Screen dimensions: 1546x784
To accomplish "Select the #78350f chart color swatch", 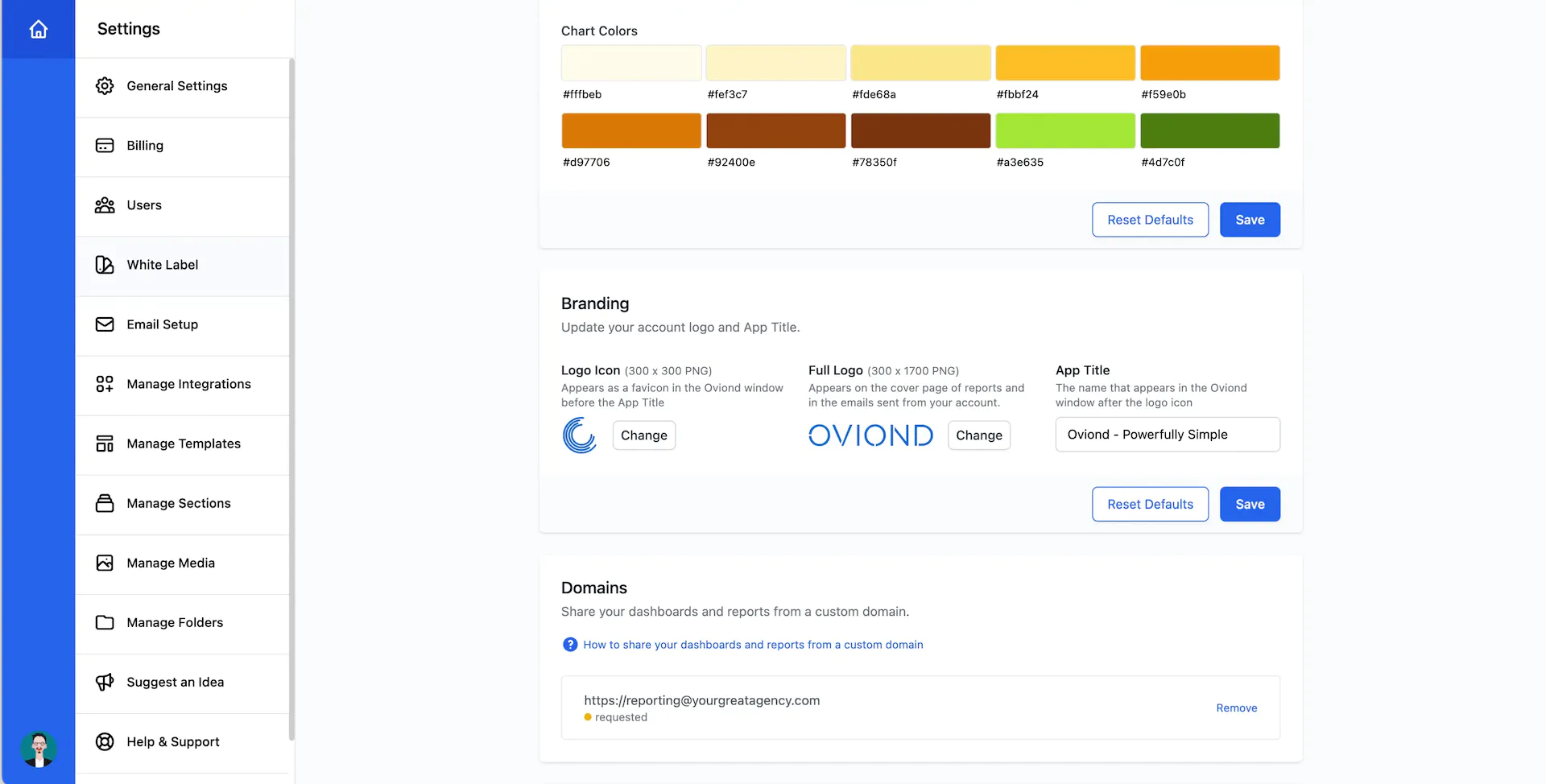I will click(920, 130).
